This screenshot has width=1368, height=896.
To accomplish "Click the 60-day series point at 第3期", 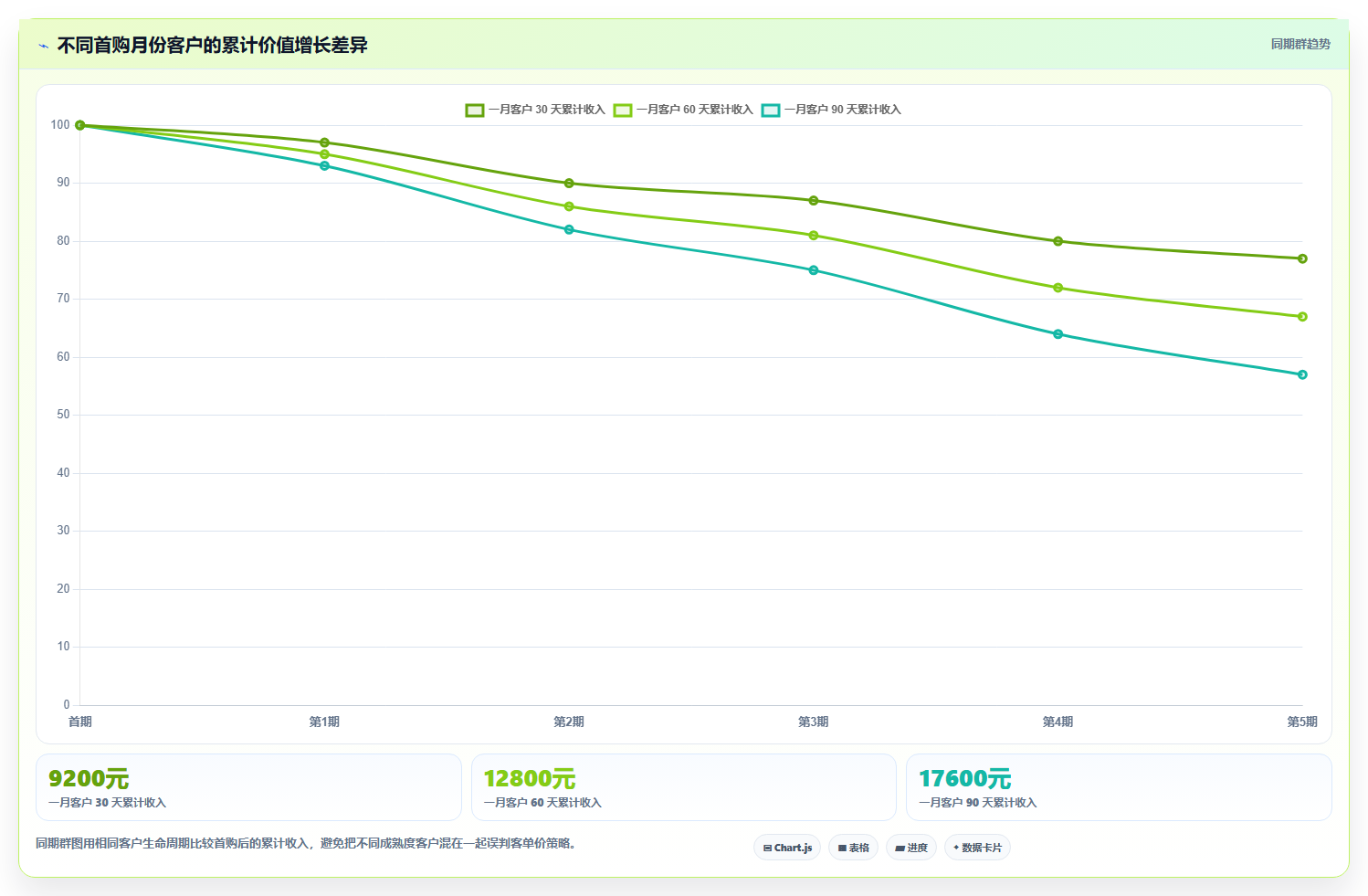I will pyautogui.click(x=814, y=236).
